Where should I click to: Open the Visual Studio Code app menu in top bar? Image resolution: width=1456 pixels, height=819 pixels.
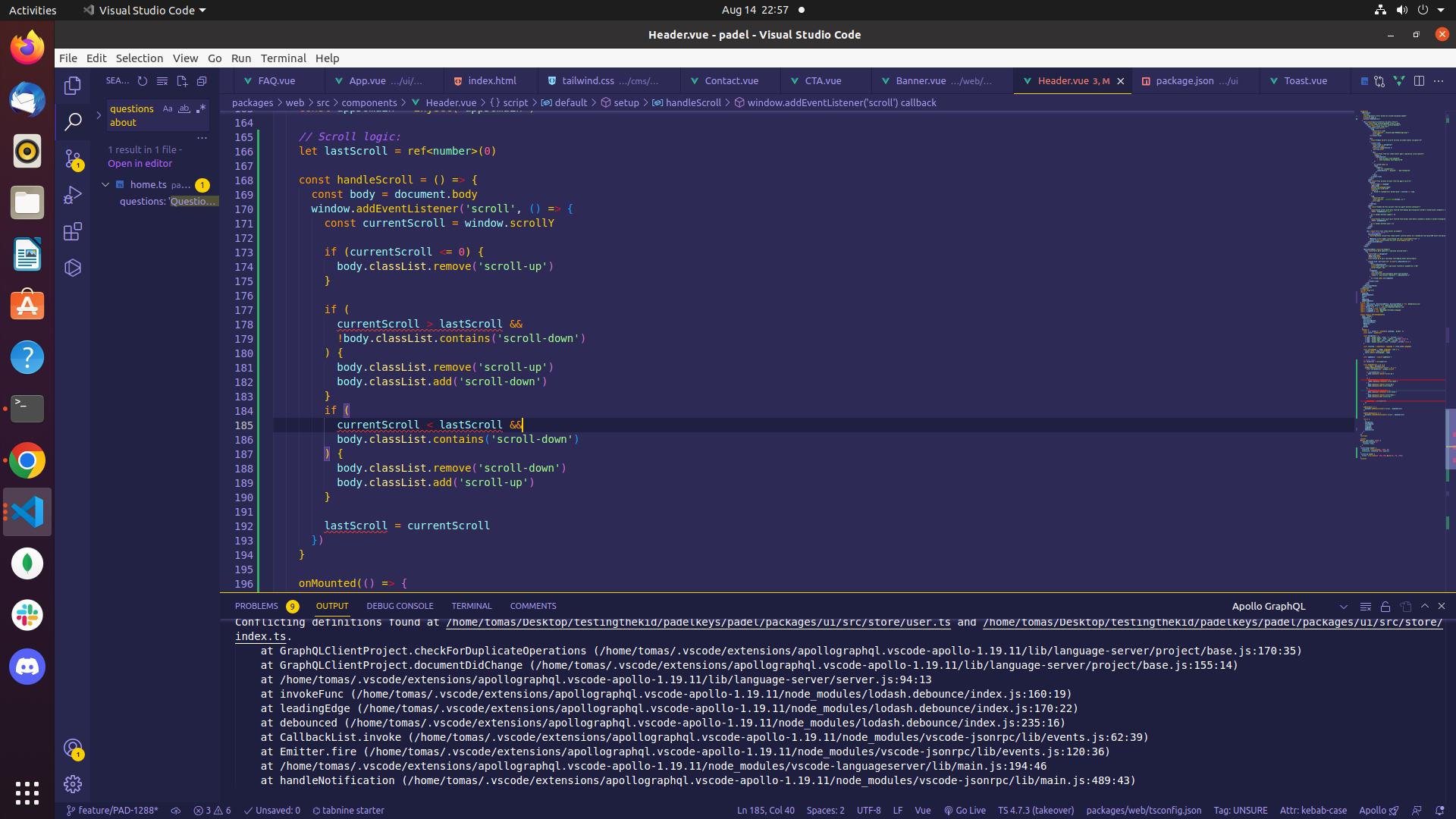[144, 10]
